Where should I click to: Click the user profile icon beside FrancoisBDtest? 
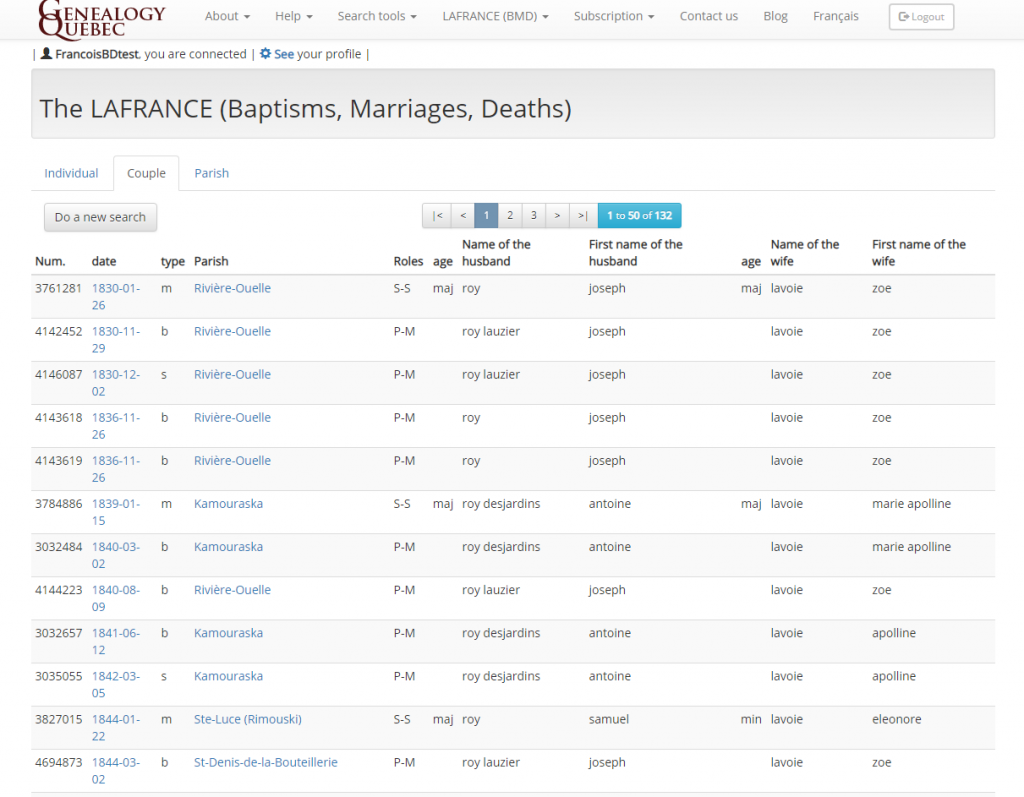coord(46,54)
